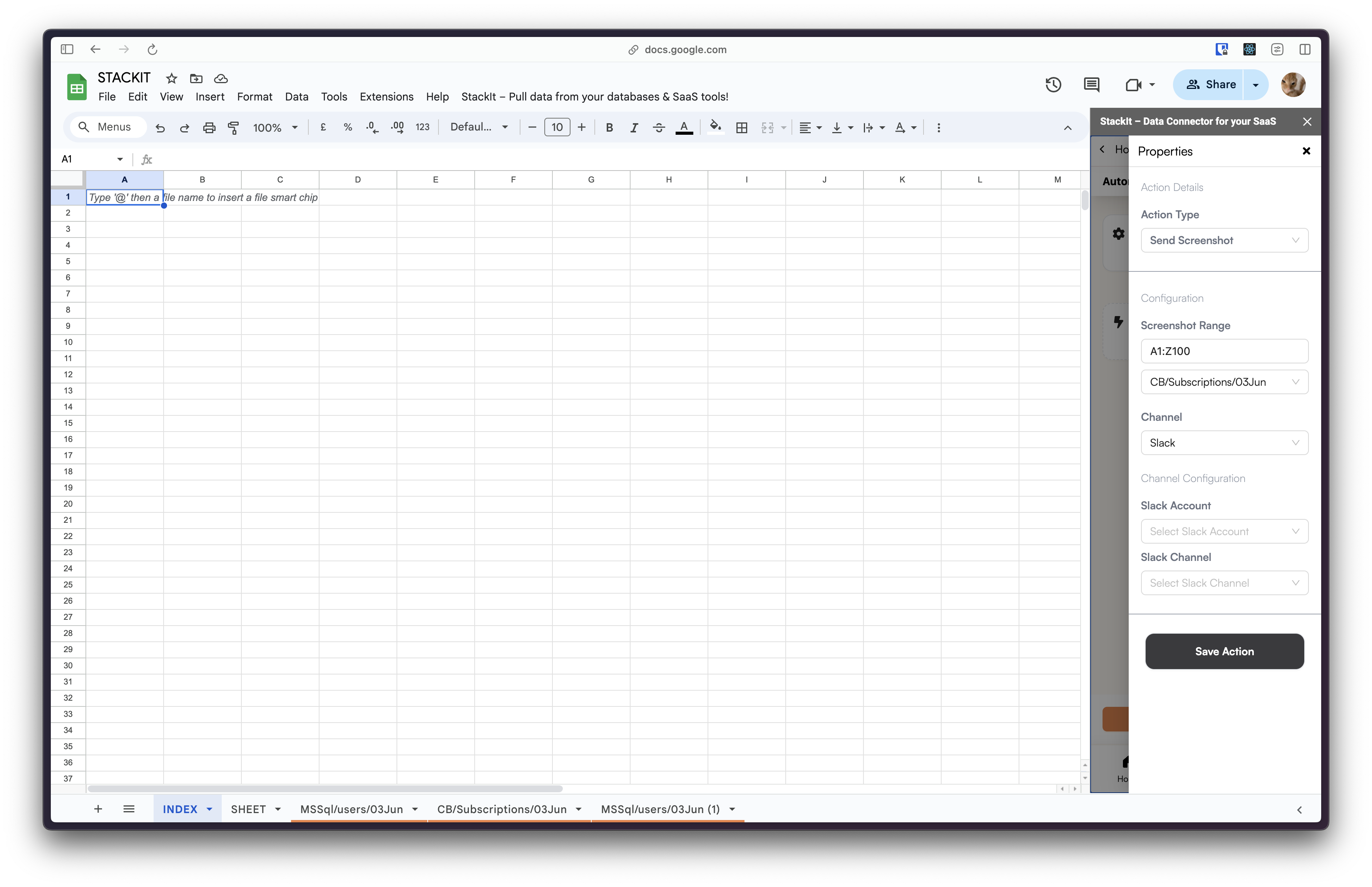Open the comments icon
Viewport: 1372px width, 887px height.
point(1091,85)
